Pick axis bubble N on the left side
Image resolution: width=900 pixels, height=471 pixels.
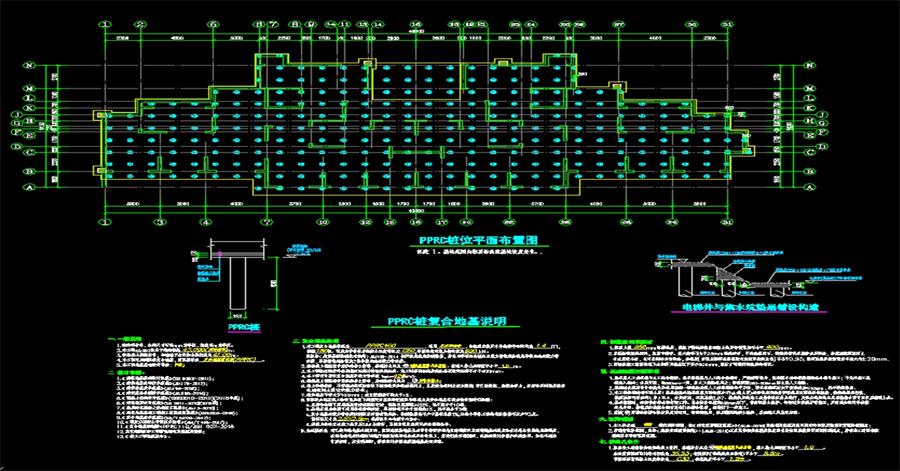point(31,67)
